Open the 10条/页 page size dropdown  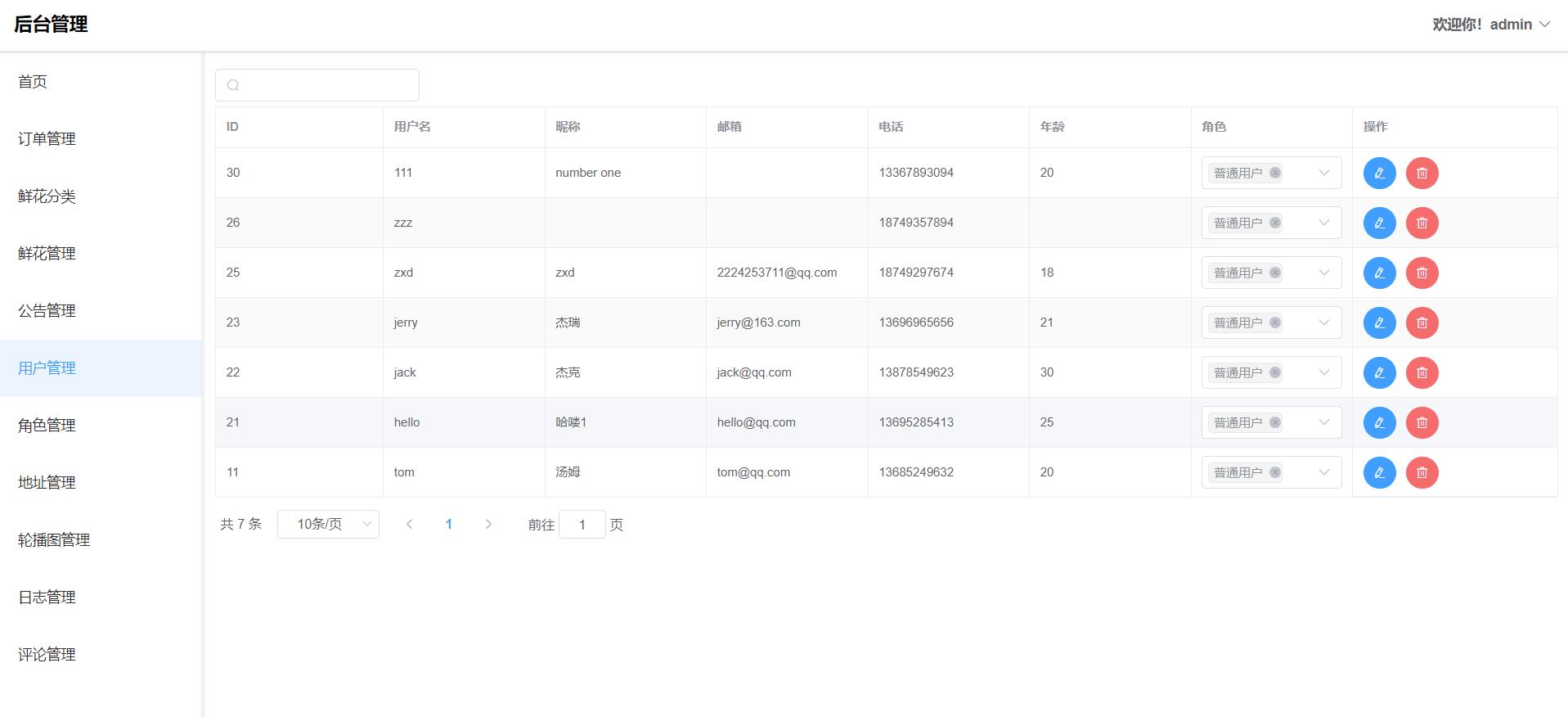[x=328, y=524]
